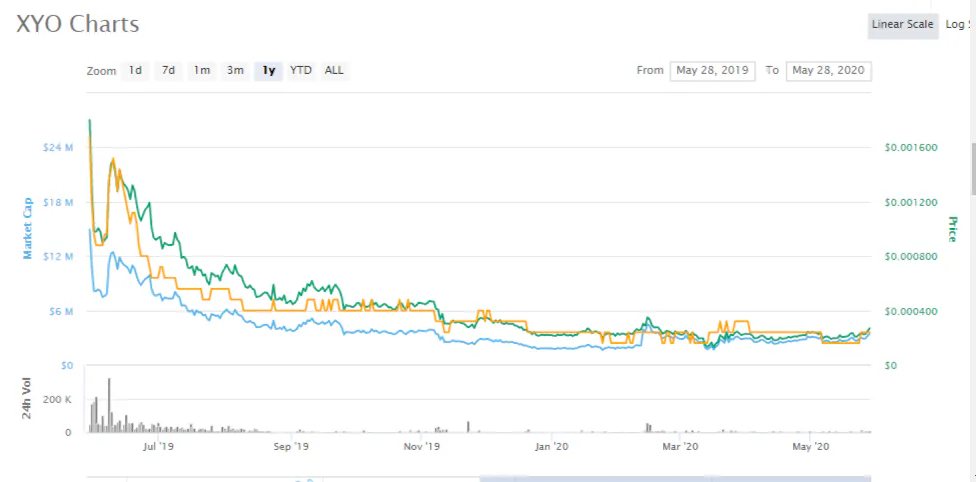
Task: Click the $24 M market cap label
Action: tap(59, 148)
